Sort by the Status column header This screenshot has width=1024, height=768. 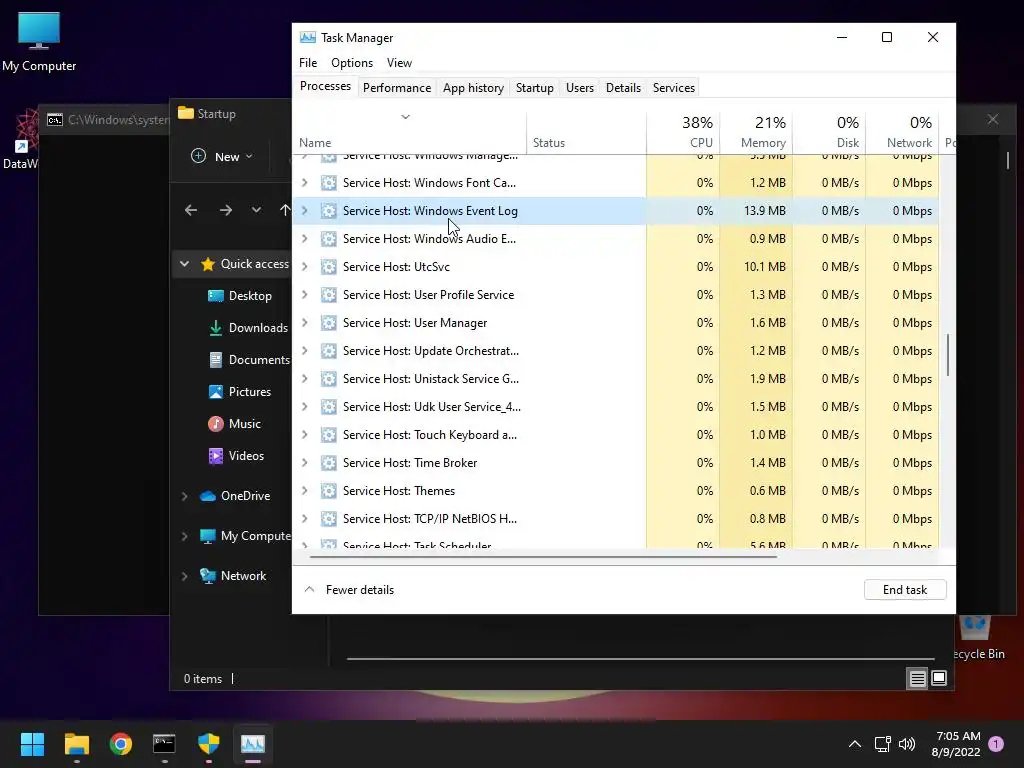586,133
